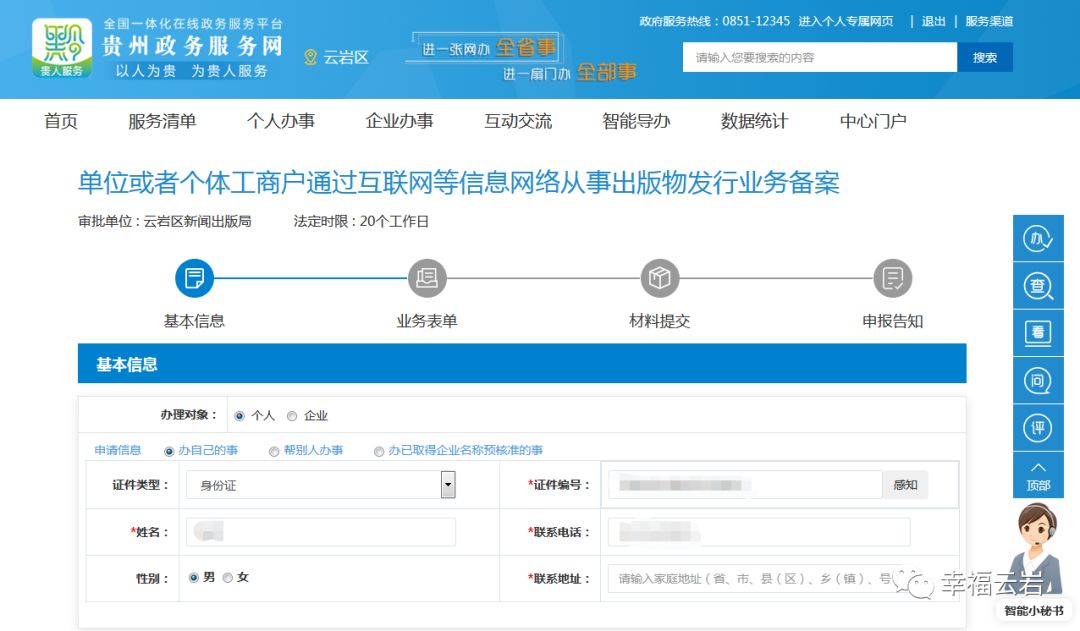Open the 评 rating sidebar icon
The height and width of the screenshot is (631, 1080).
point(1038,428)
